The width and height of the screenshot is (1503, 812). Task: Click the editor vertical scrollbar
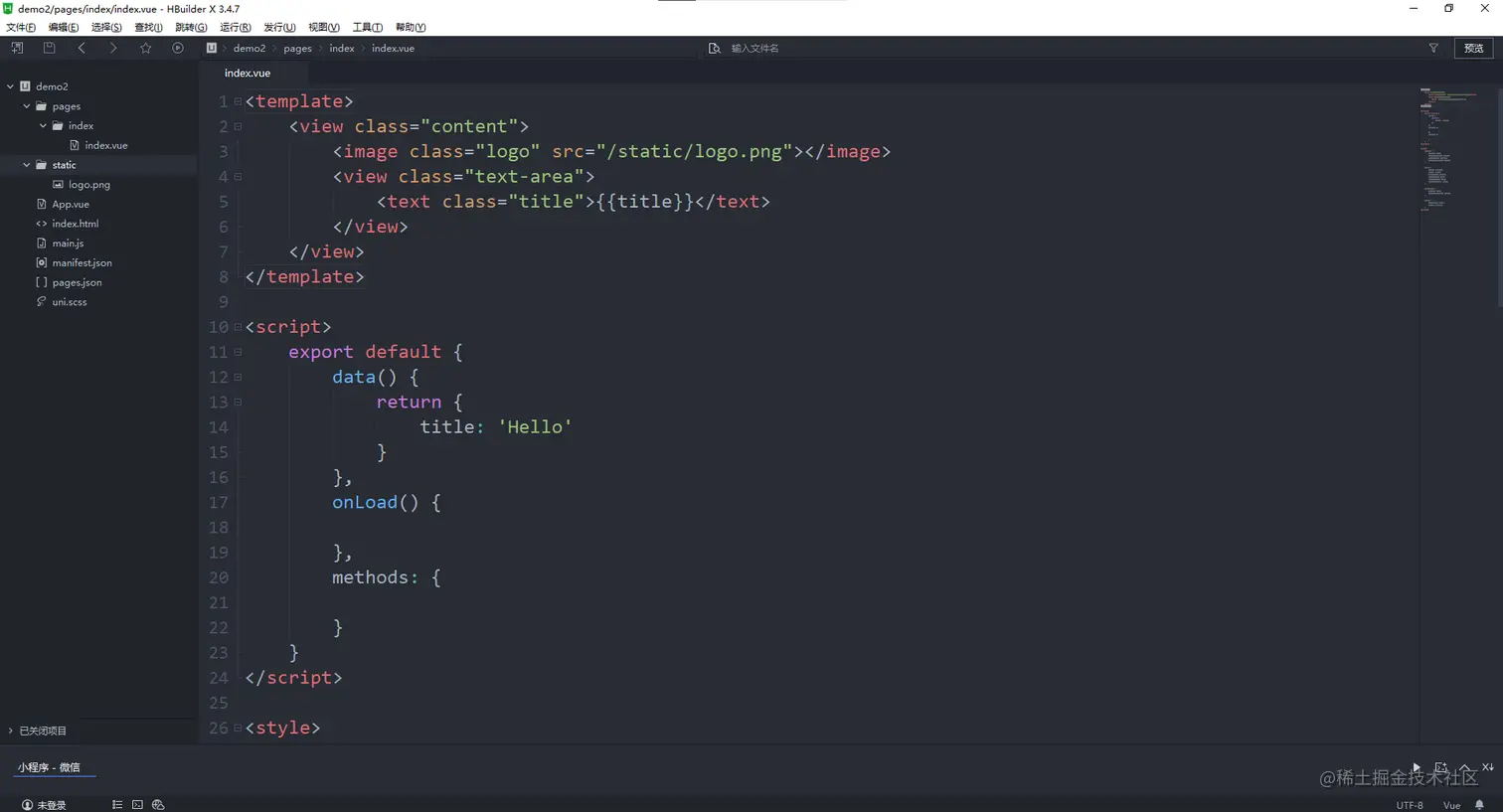point(1499,199)
